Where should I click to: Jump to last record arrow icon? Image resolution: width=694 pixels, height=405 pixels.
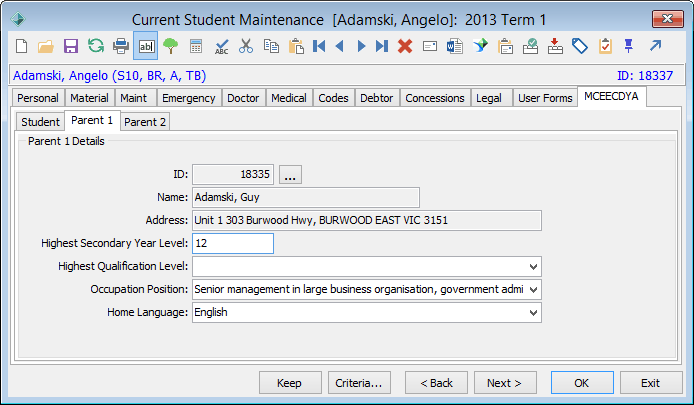pyautogui.click(x=382, y=46)
